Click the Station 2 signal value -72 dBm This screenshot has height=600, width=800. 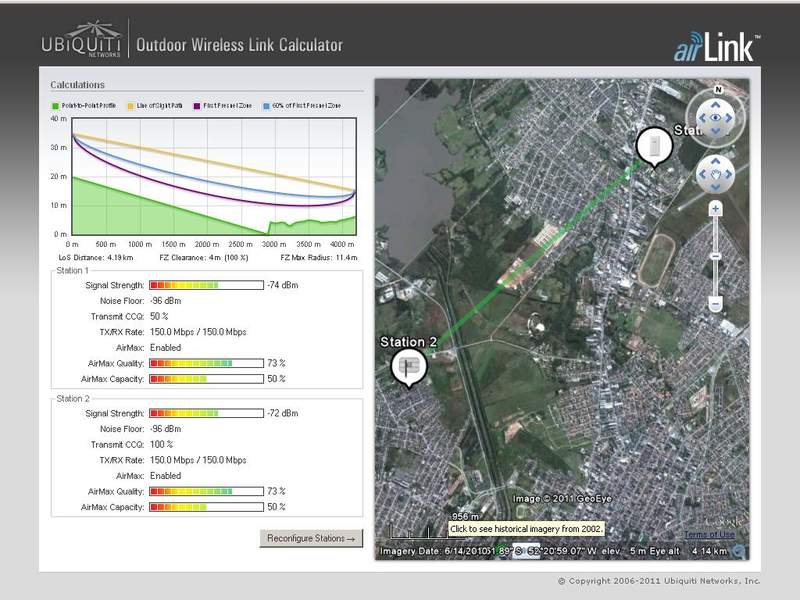[x=283, y=413]
